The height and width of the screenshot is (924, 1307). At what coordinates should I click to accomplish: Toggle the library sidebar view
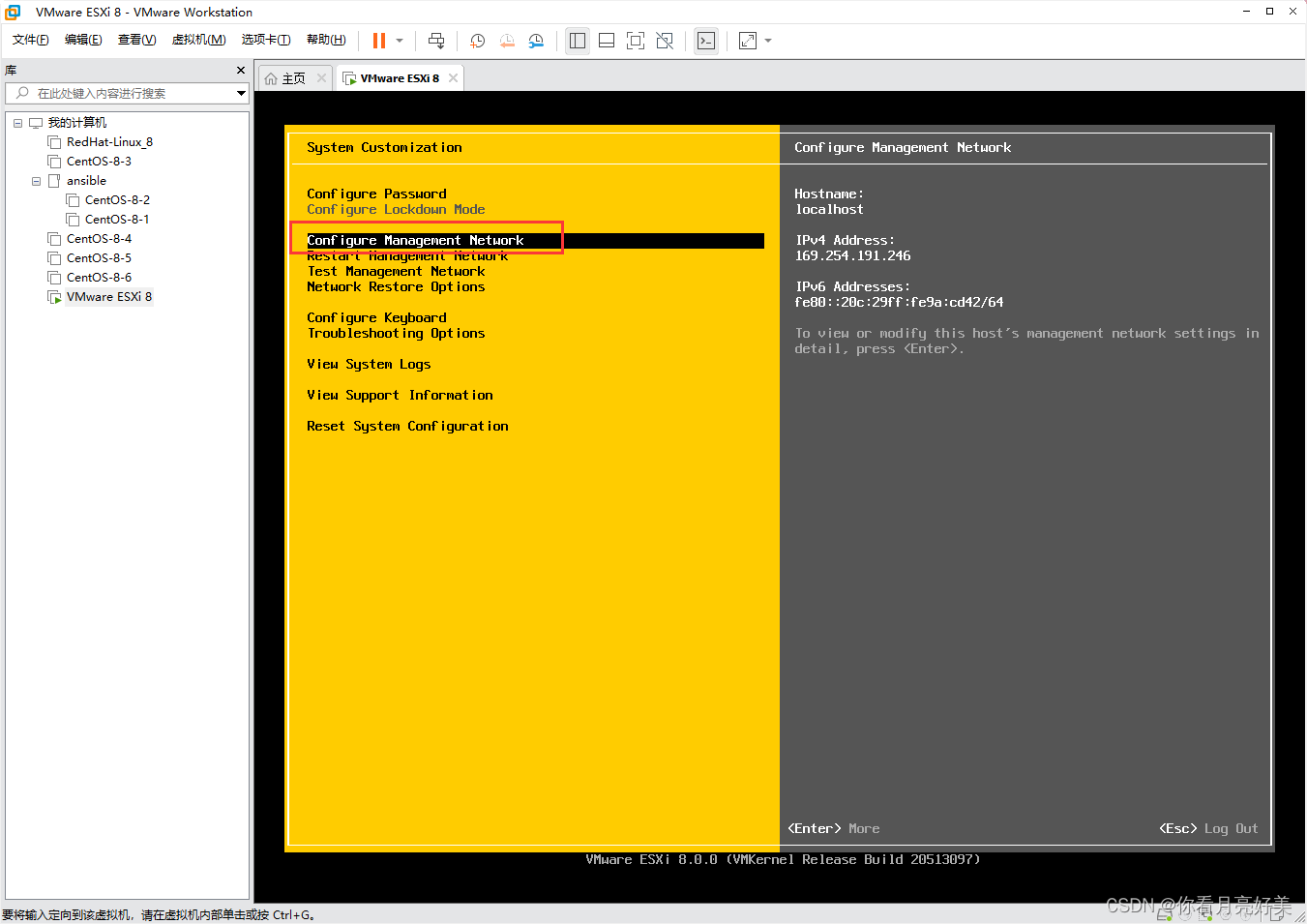coord(578,41)
